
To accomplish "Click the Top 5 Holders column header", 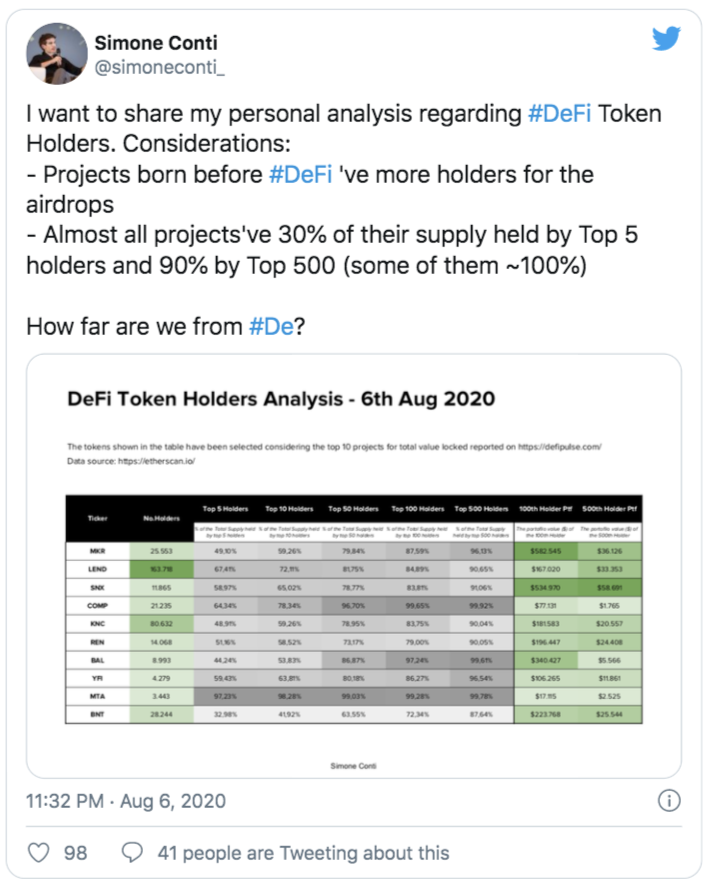I will pyautogui.click(x=225, y=509).
